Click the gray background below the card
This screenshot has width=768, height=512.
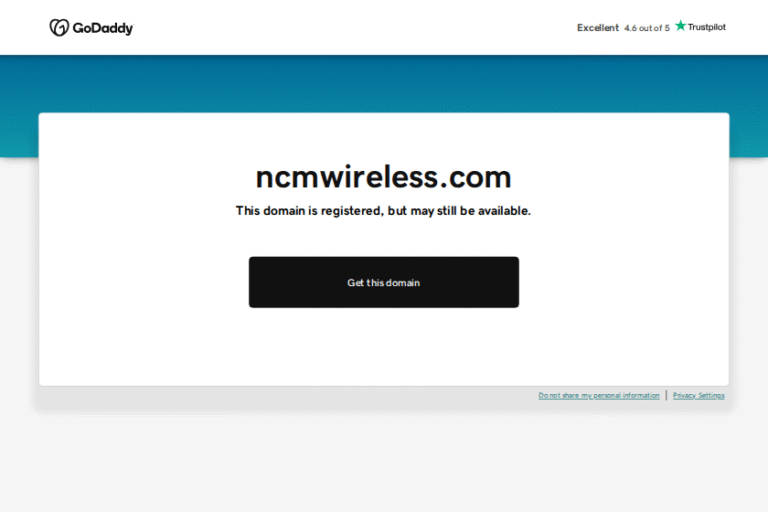pos(384,461)
